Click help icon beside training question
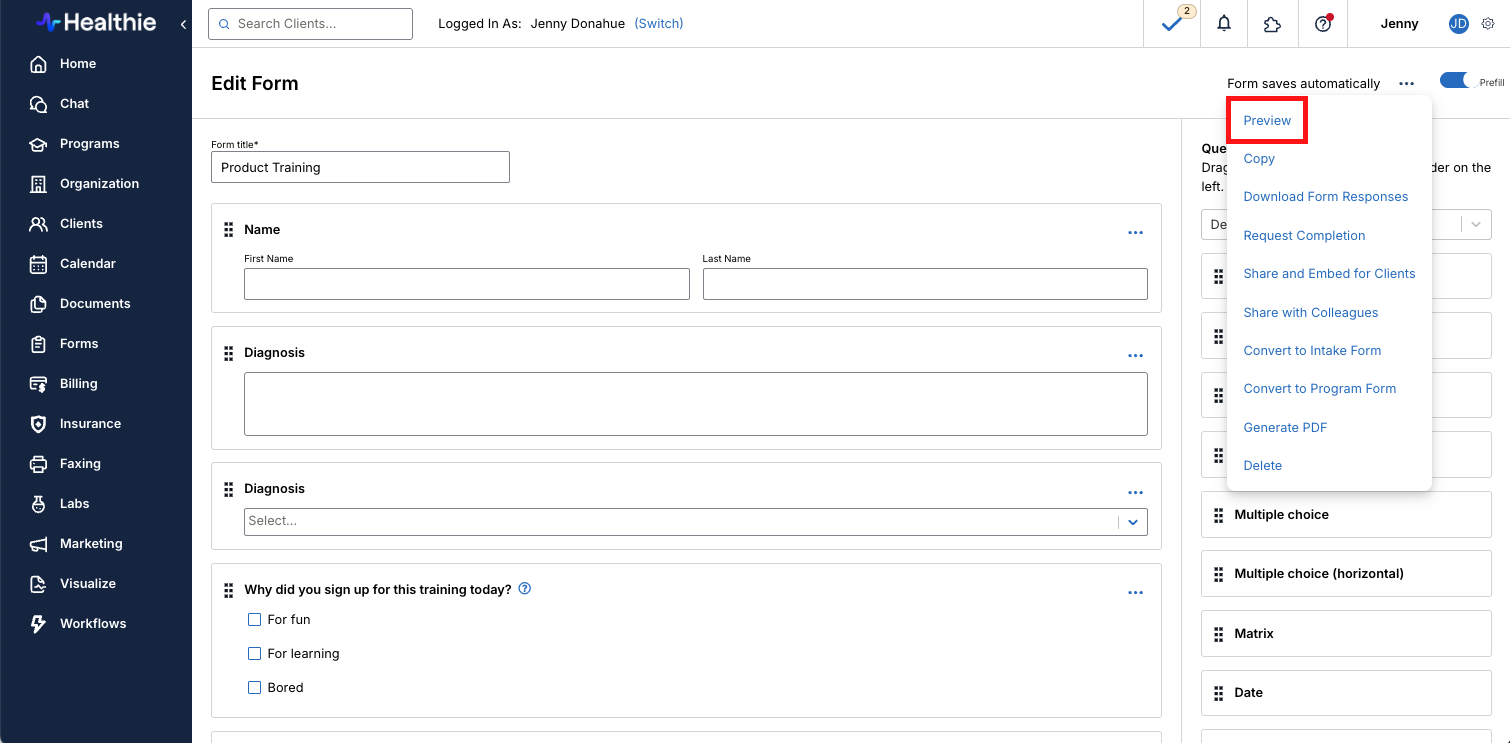This screenshot has width=1510, height=743. [525, 589]
